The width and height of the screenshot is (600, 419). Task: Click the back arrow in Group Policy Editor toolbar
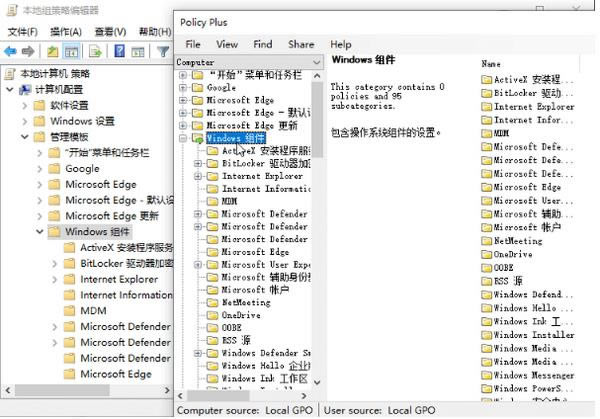point(10,51)
